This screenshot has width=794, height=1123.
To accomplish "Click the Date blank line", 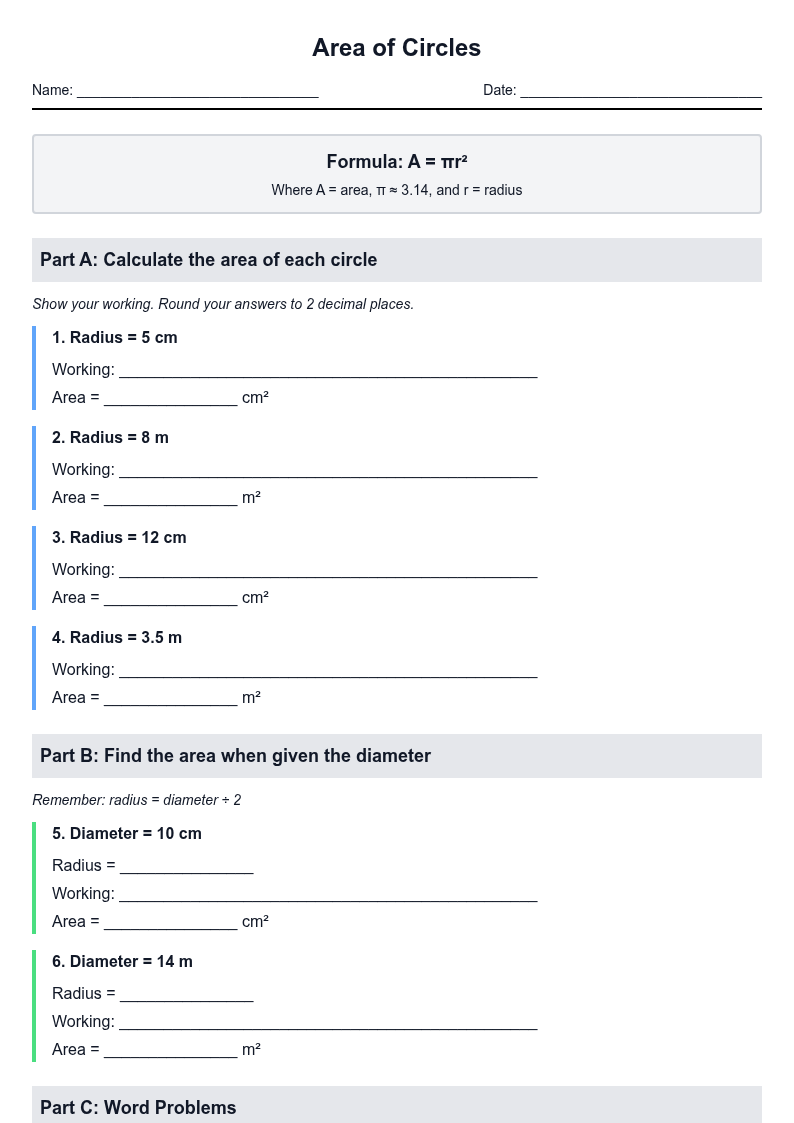I will [x=641, y=90].
